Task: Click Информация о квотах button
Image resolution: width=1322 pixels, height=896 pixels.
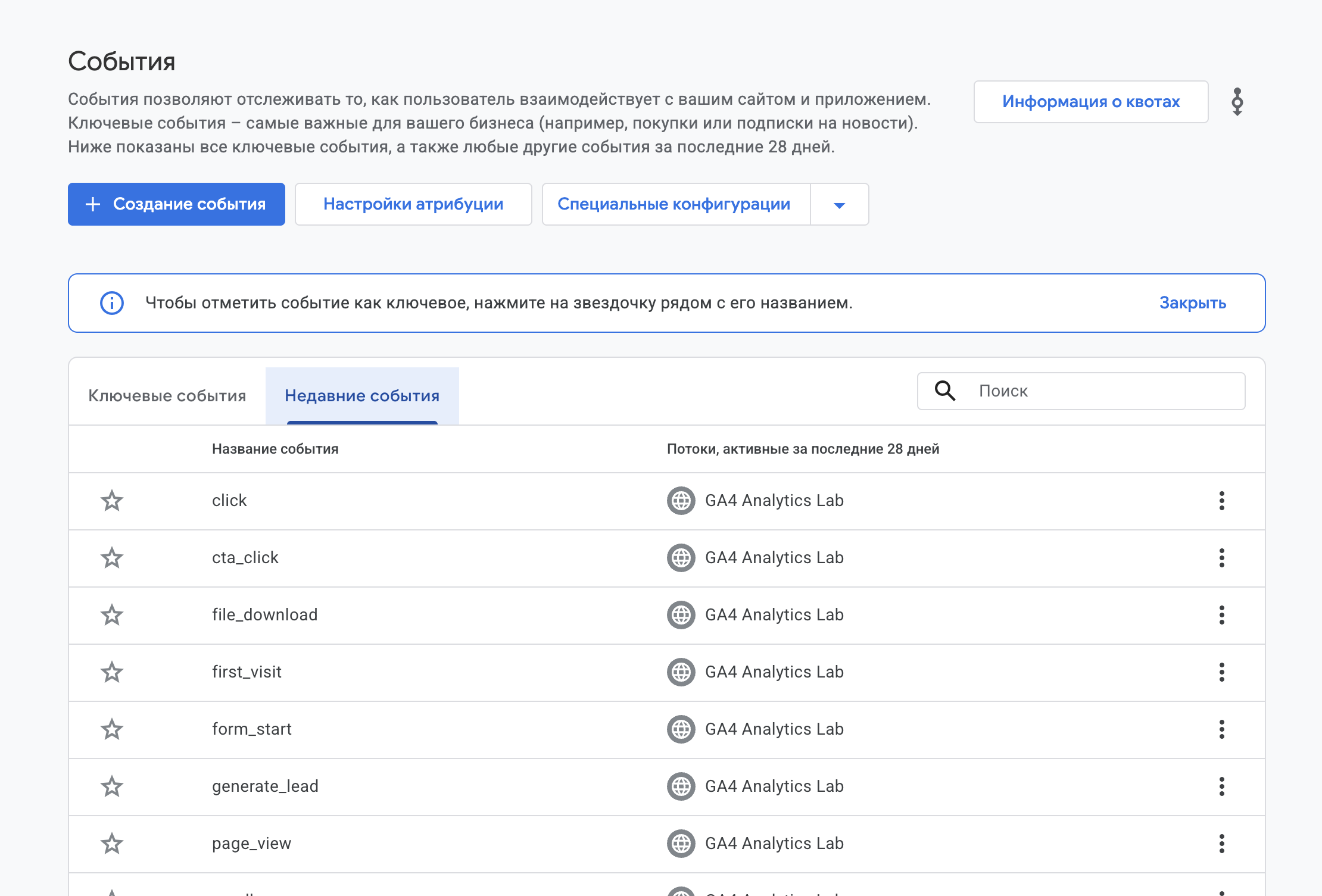Action: [1091, 102]
